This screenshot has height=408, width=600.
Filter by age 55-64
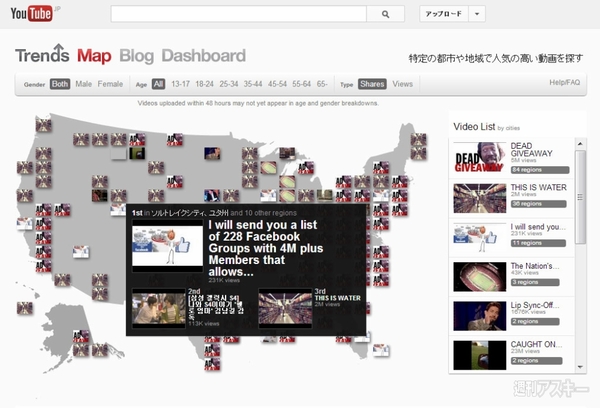(x=302, y=84)
